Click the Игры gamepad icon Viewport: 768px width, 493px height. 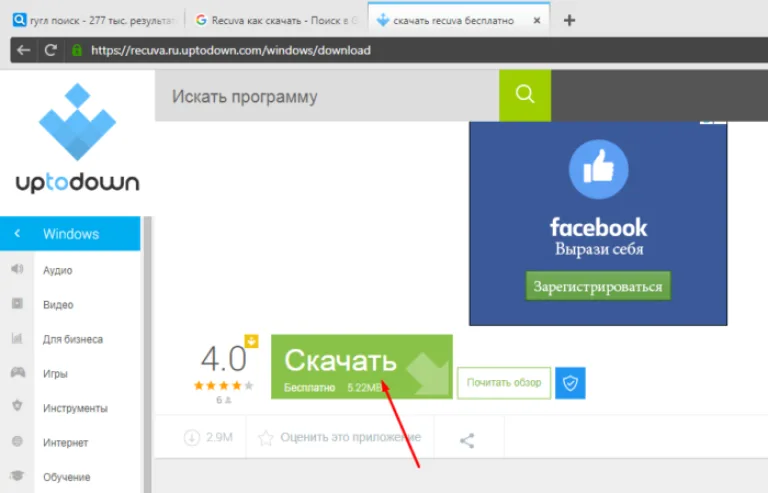(18, 372)
